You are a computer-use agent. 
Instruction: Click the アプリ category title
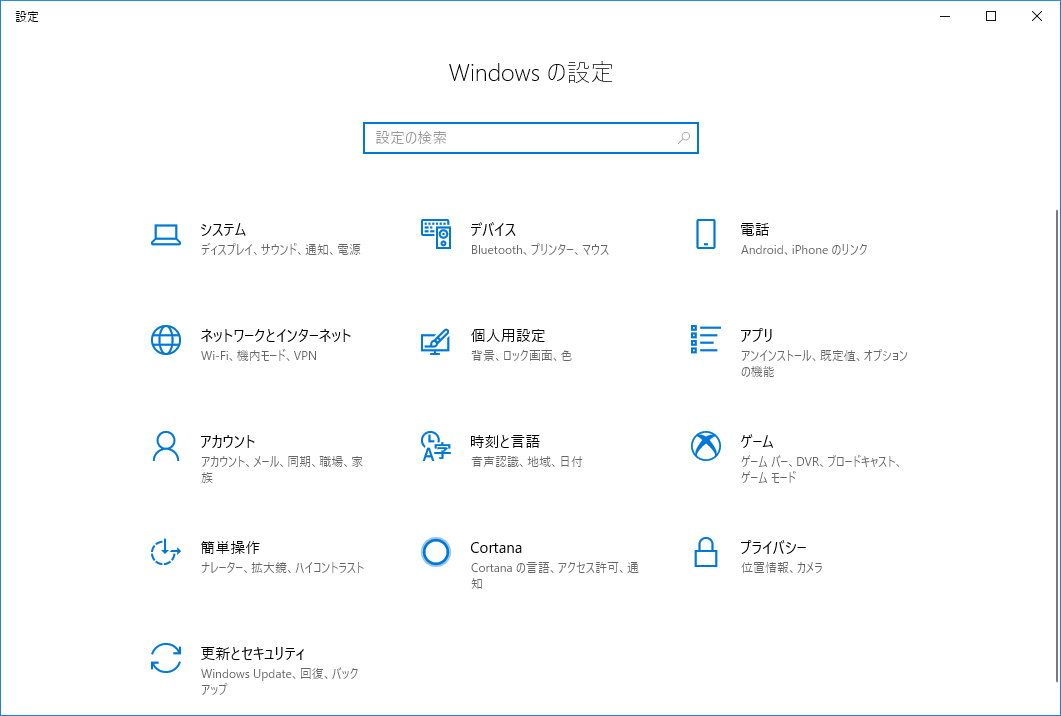pos(757,336)
